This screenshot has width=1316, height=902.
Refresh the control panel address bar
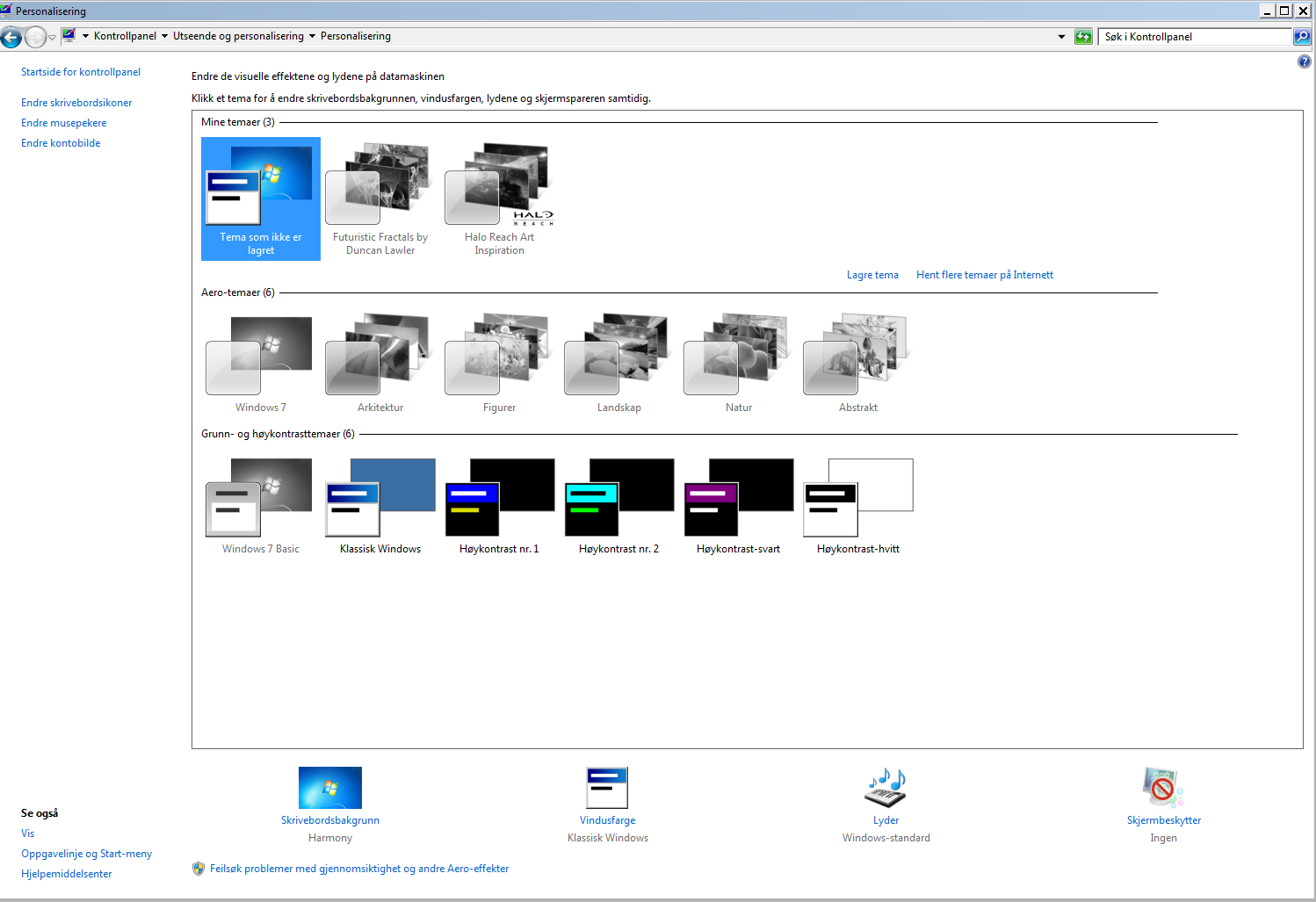pos(1083,37)
